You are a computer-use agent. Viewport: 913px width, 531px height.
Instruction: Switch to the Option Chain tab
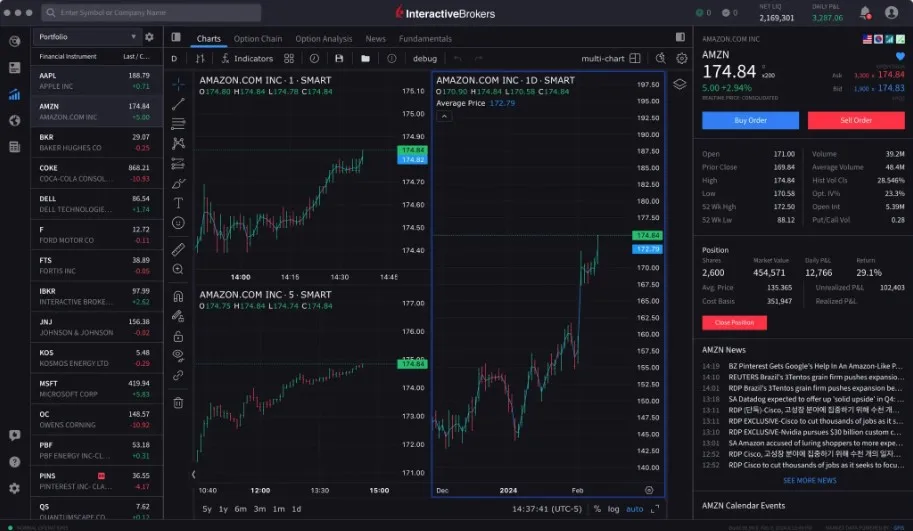pyautogui.click(x=258, y=39)
